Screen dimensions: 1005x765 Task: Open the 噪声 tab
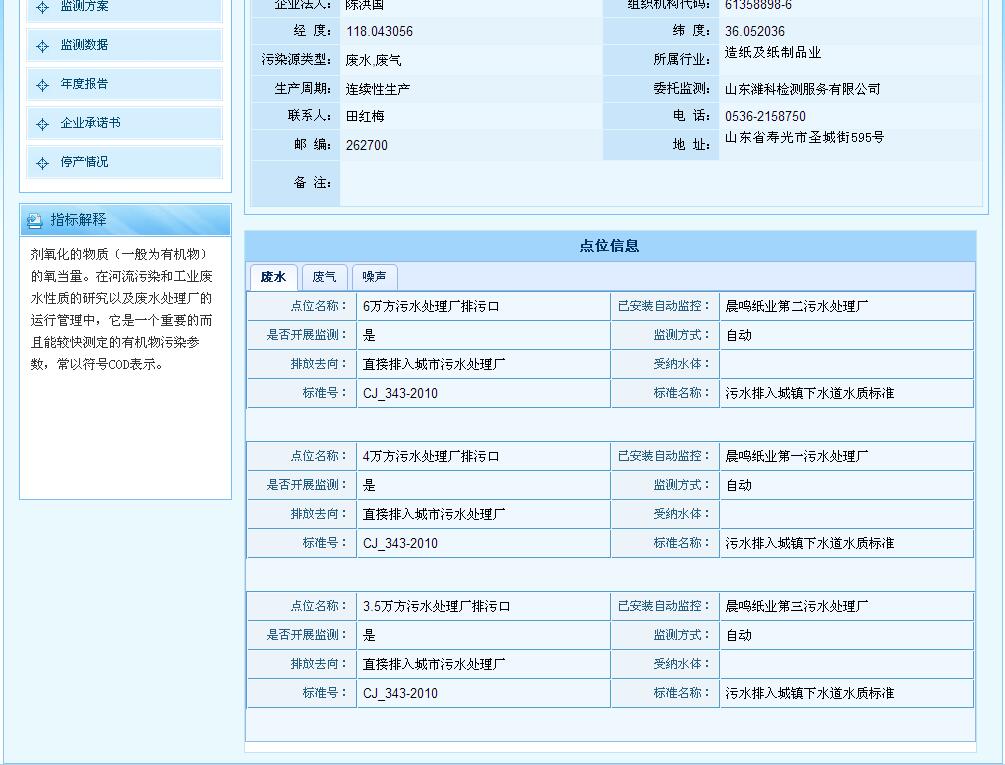tap(374, 277)
